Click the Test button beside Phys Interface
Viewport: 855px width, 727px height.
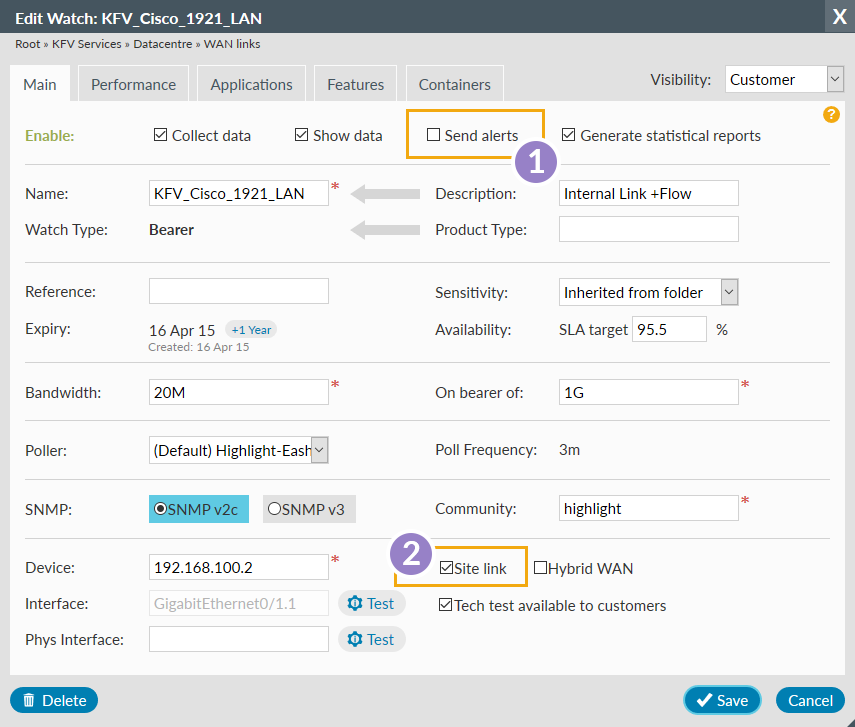(371, 639)
